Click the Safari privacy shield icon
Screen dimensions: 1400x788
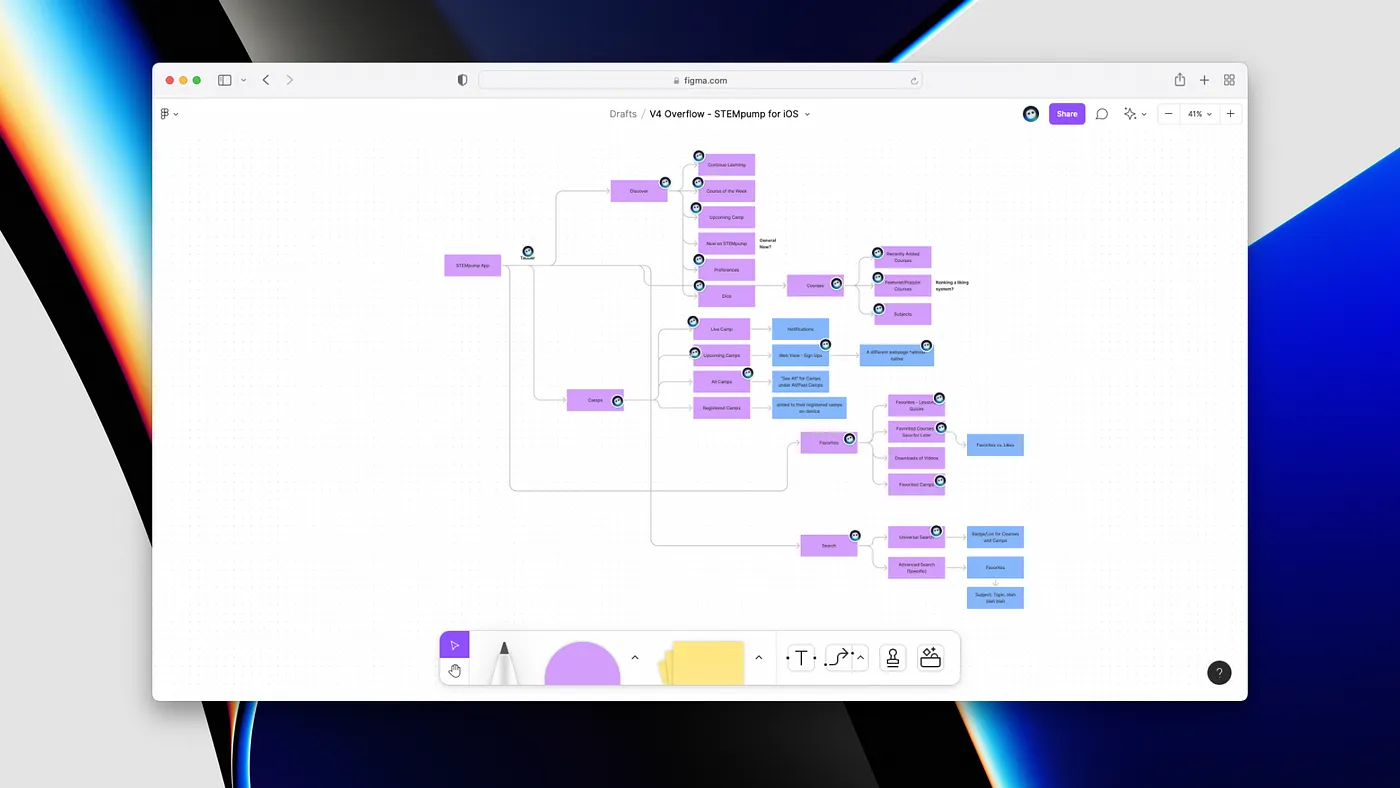tap(462, 80)
